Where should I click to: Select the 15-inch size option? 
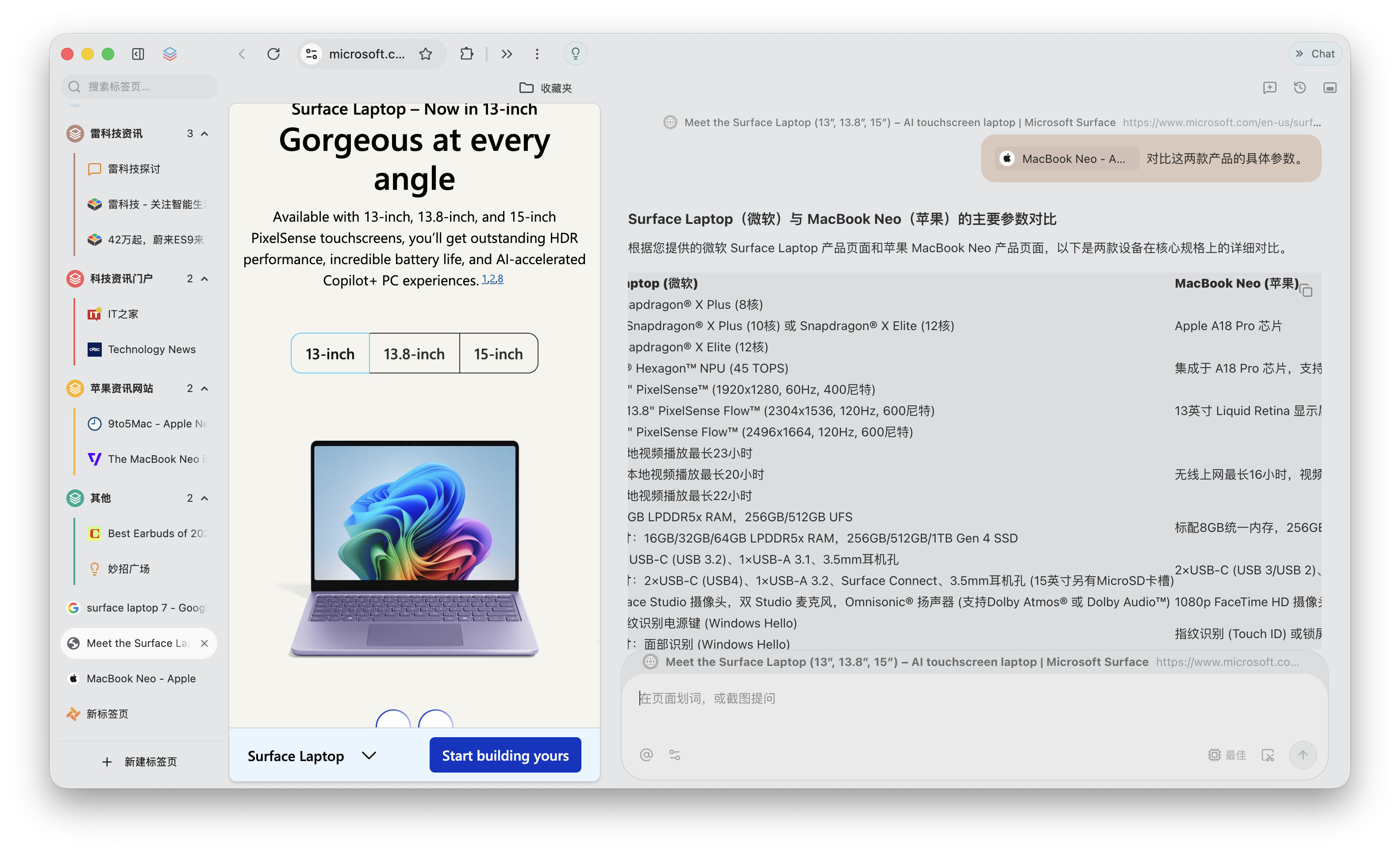[x=498, y=354]
